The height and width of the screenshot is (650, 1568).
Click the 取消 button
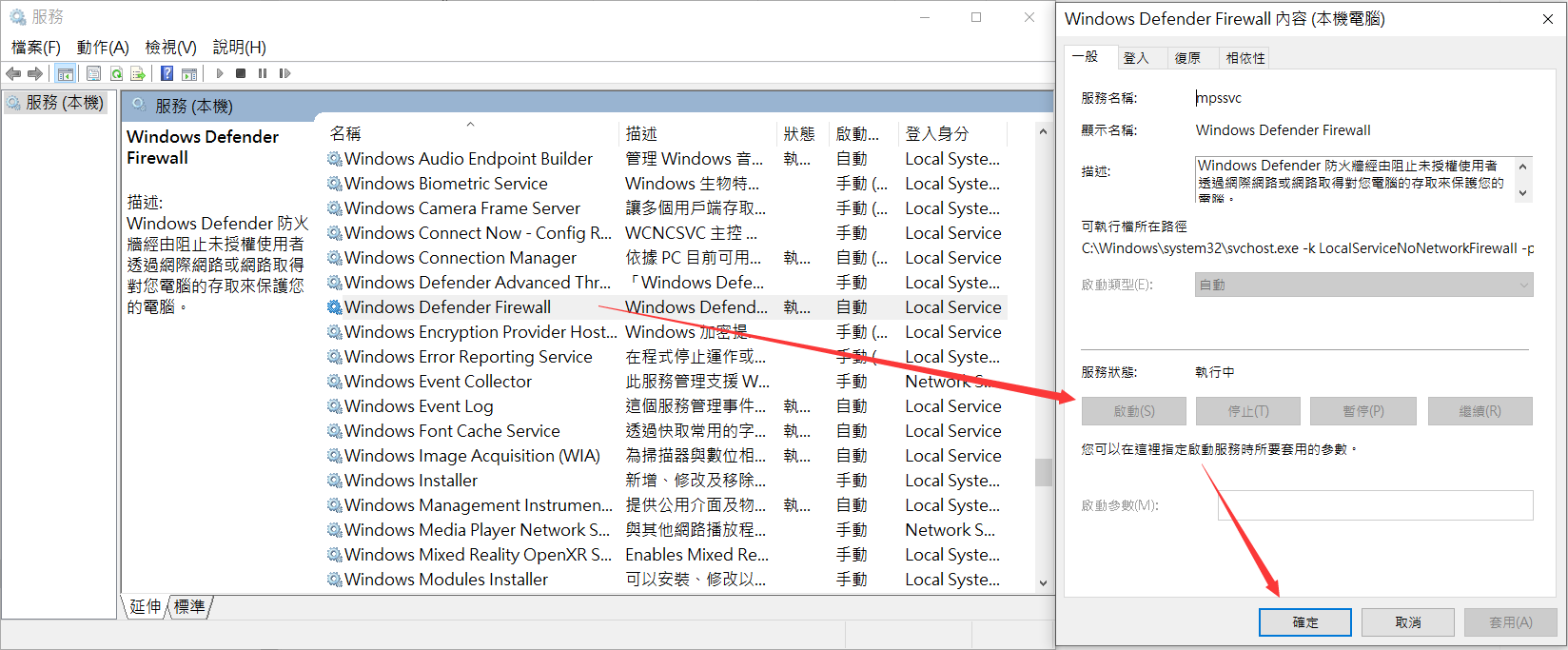[x=1408, y=622]
